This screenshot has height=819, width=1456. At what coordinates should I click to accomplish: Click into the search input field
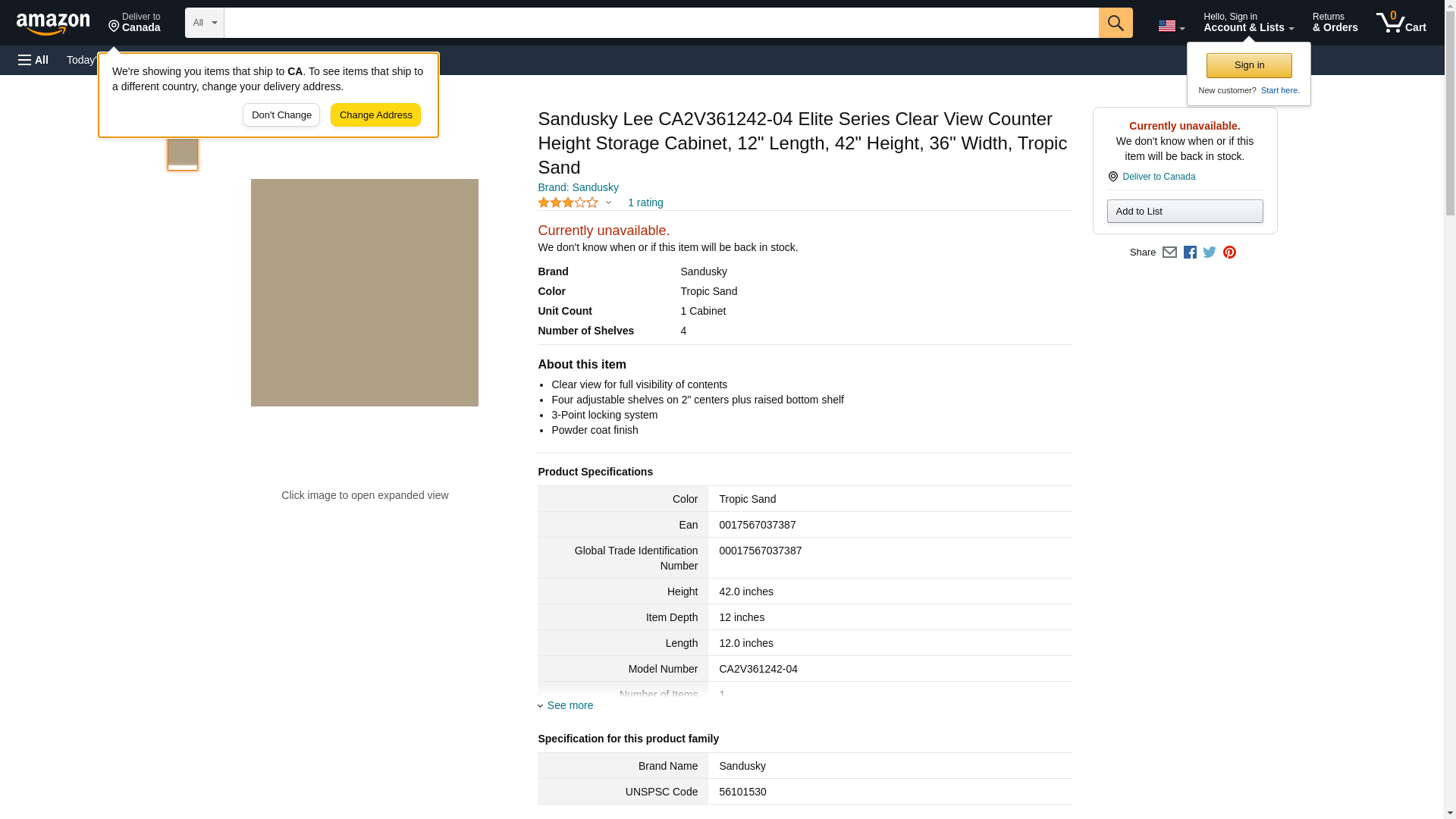tap(660, 23)
